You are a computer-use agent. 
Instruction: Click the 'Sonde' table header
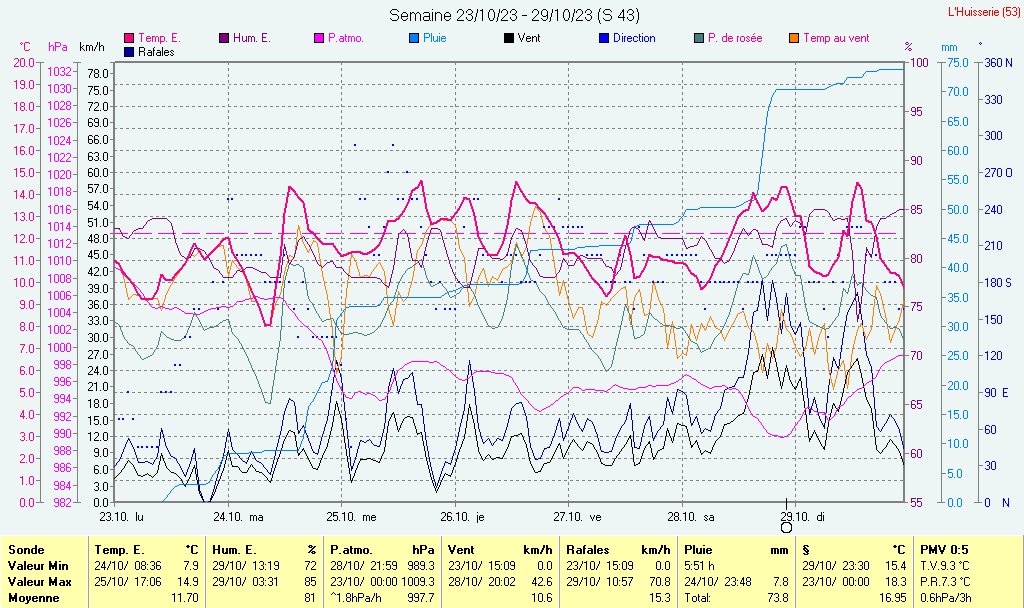pos(26,550)
